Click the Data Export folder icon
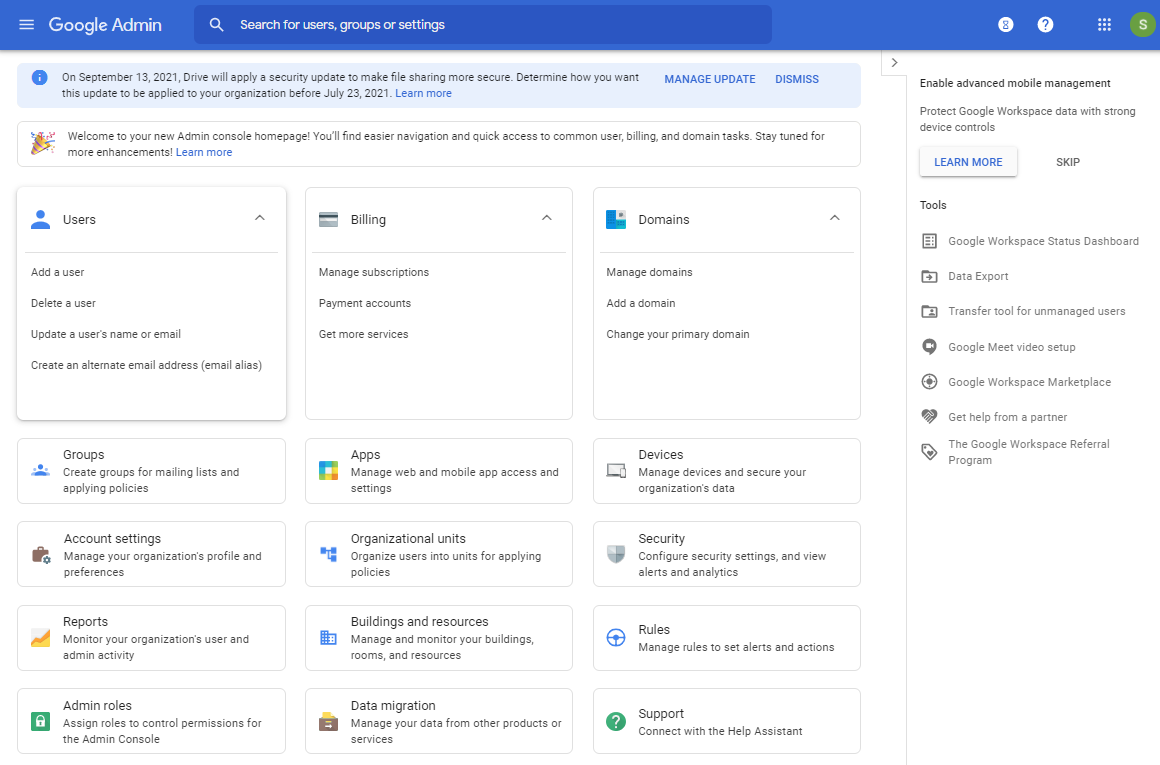 [x=929, y=276]
